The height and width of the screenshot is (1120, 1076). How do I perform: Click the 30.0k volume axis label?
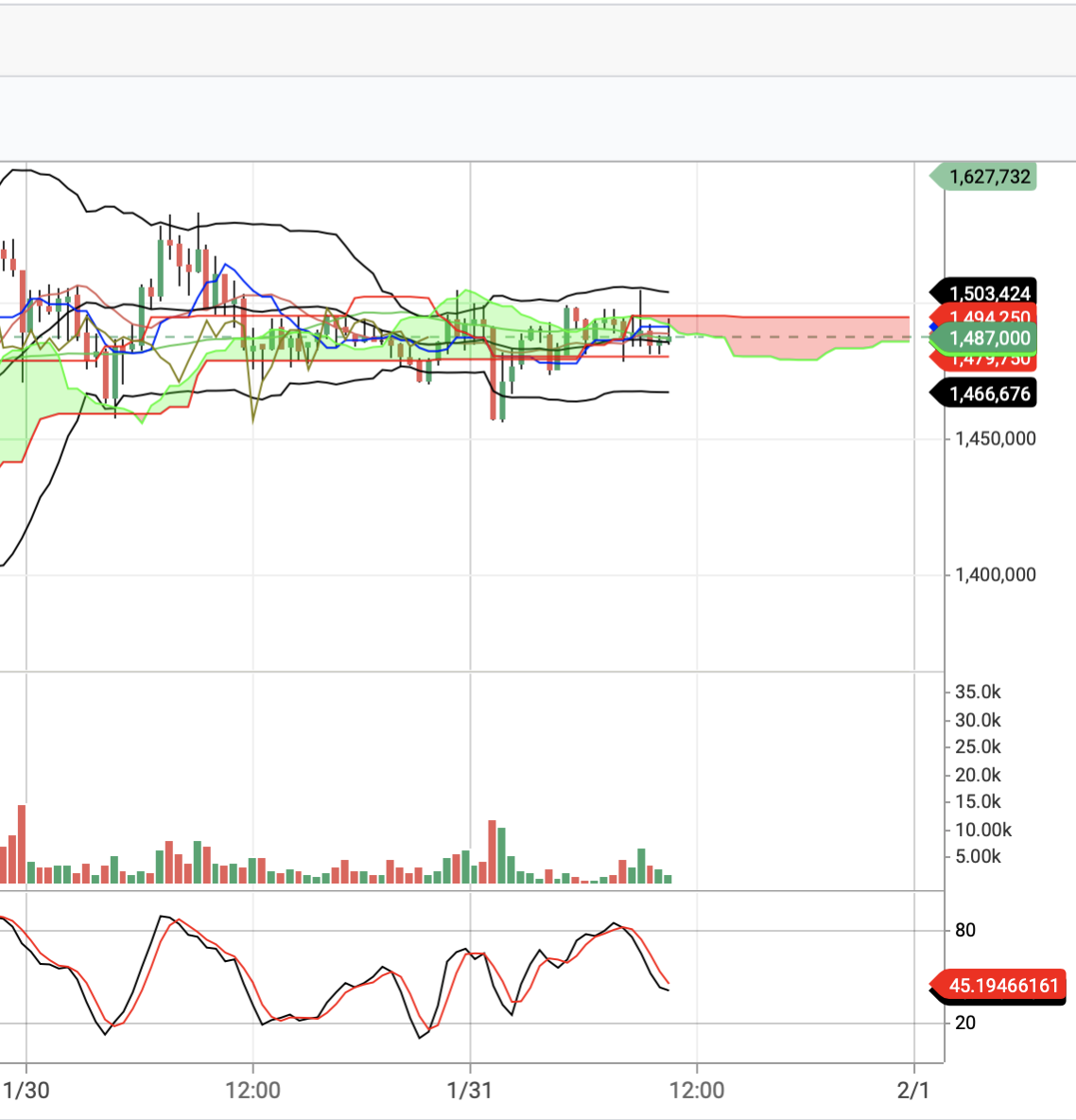[x=979, y=720]
